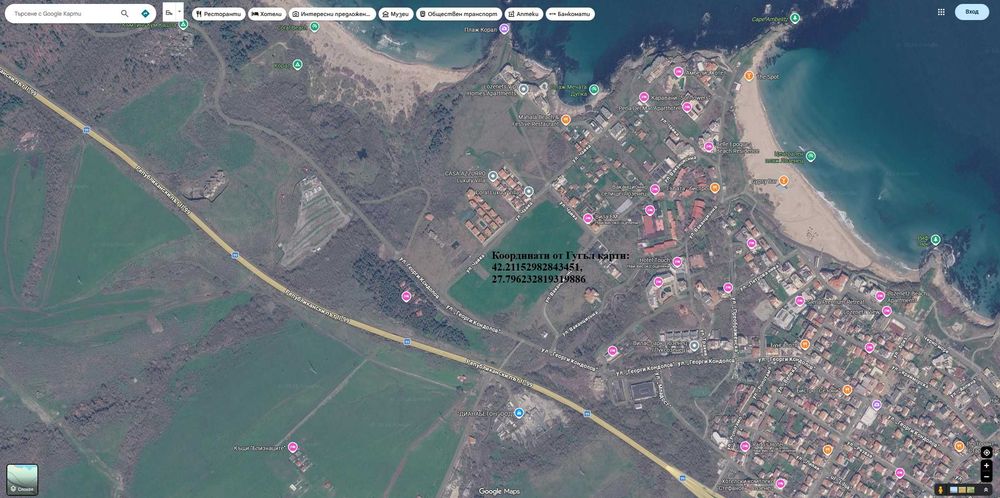
Task: Select the green imagery thumbnail in bottom bar
Action: pyautogui.click(x=971, y=490)
